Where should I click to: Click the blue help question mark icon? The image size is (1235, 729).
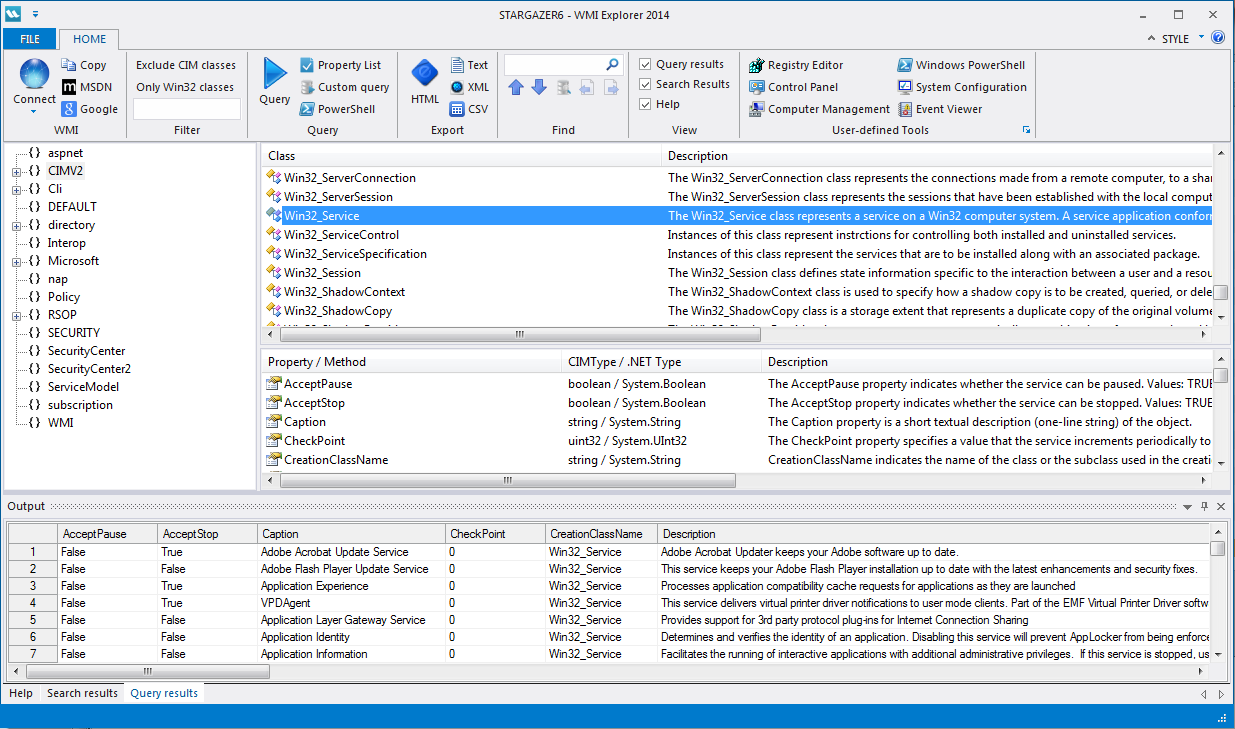click(1217, 38)
